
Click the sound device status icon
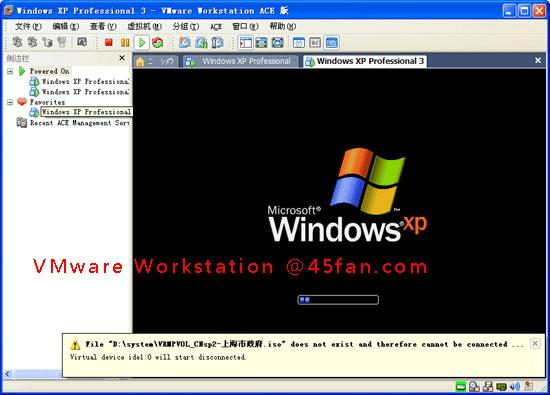click(x=515, y=387)
